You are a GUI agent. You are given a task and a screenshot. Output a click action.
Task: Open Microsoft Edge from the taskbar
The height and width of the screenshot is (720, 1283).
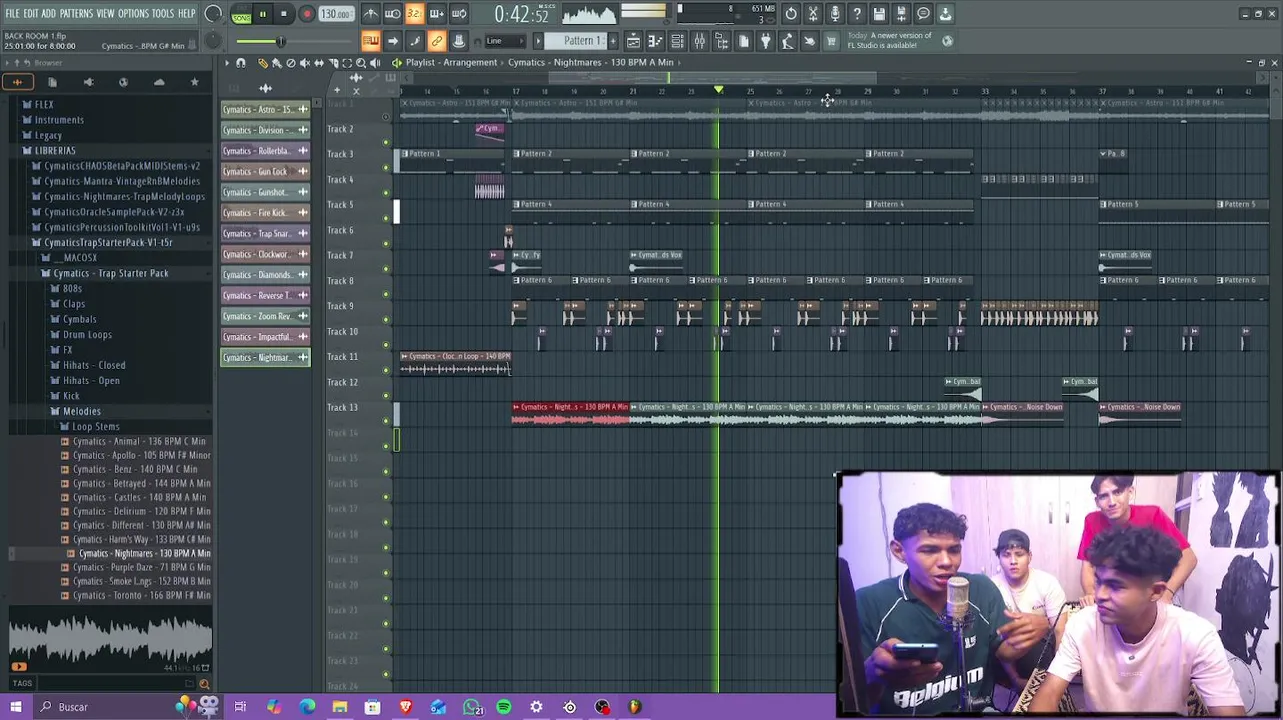click(307, 707)
